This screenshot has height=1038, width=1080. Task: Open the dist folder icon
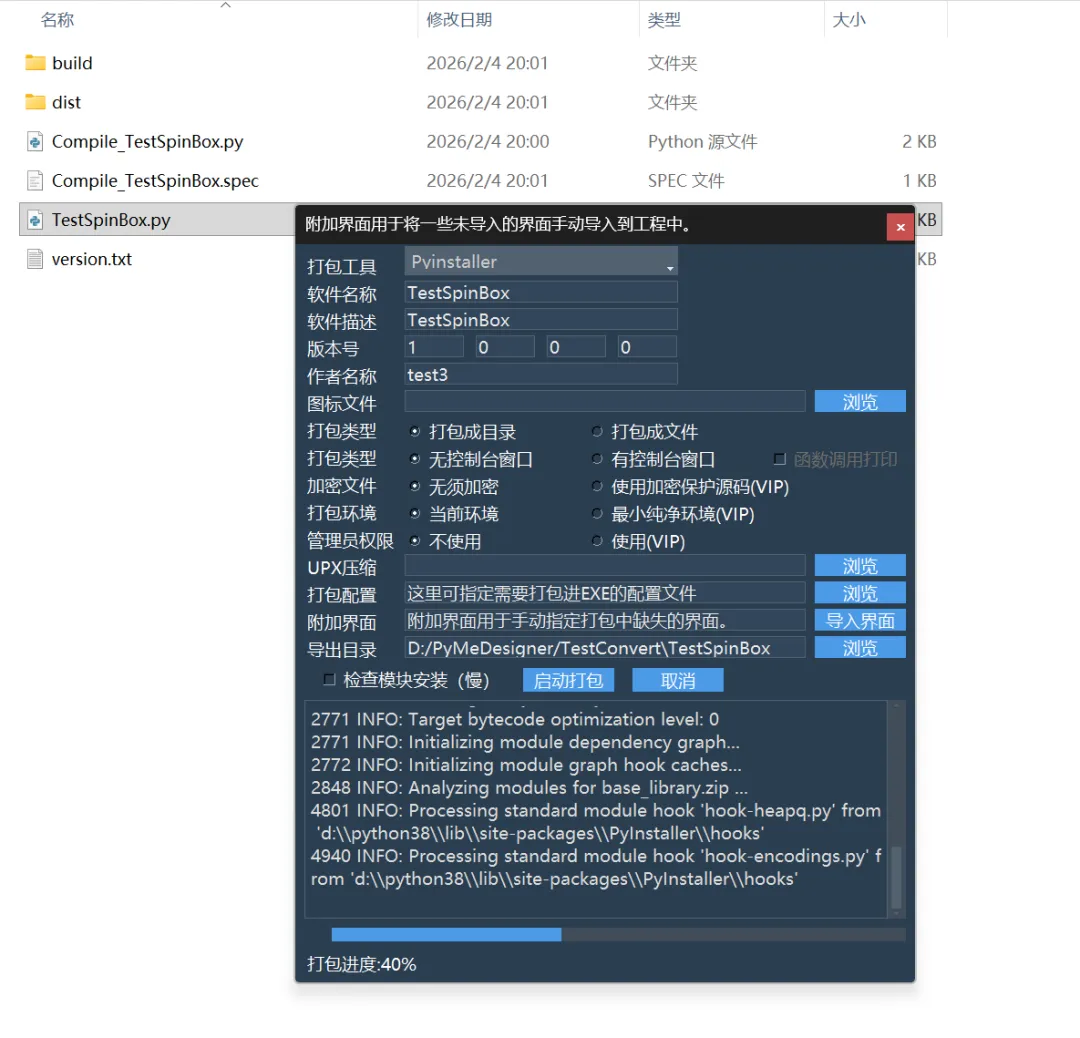click(35, 102)
